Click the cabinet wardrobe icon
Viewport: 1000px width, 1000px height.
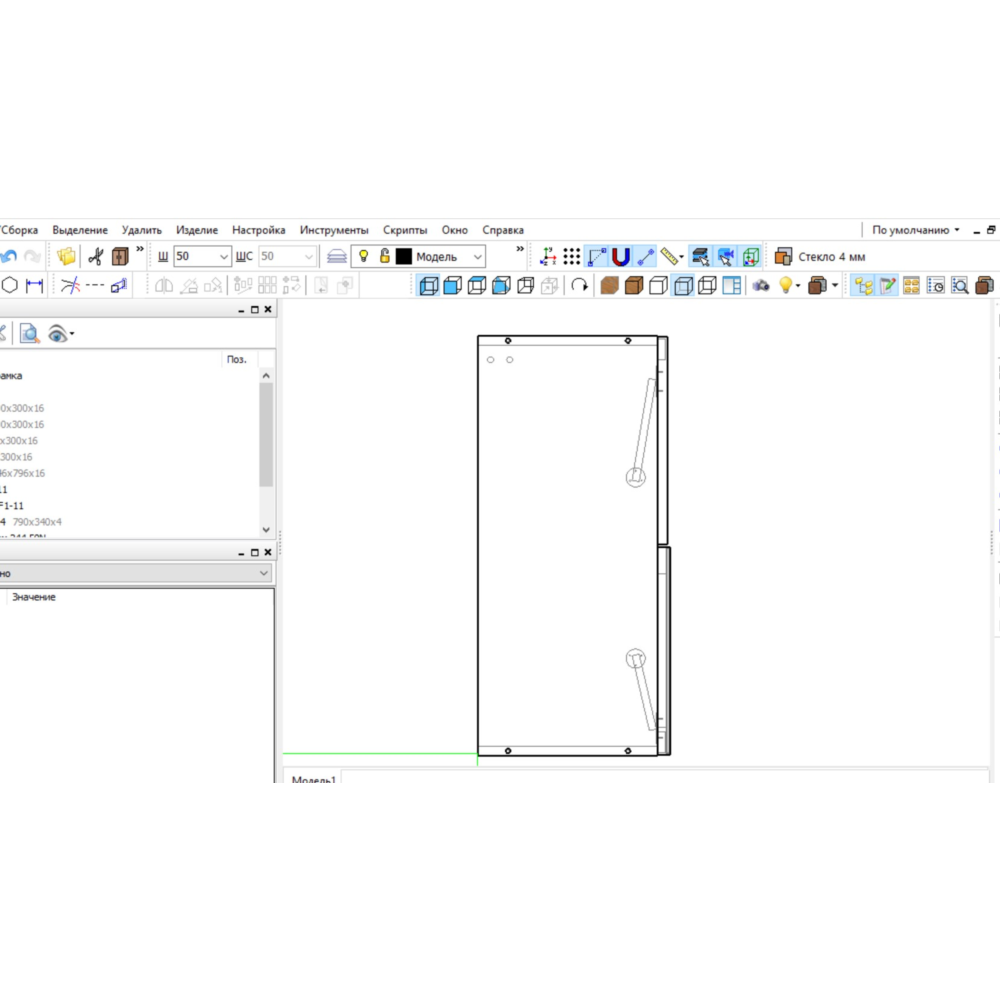click(x=120, y=256)
